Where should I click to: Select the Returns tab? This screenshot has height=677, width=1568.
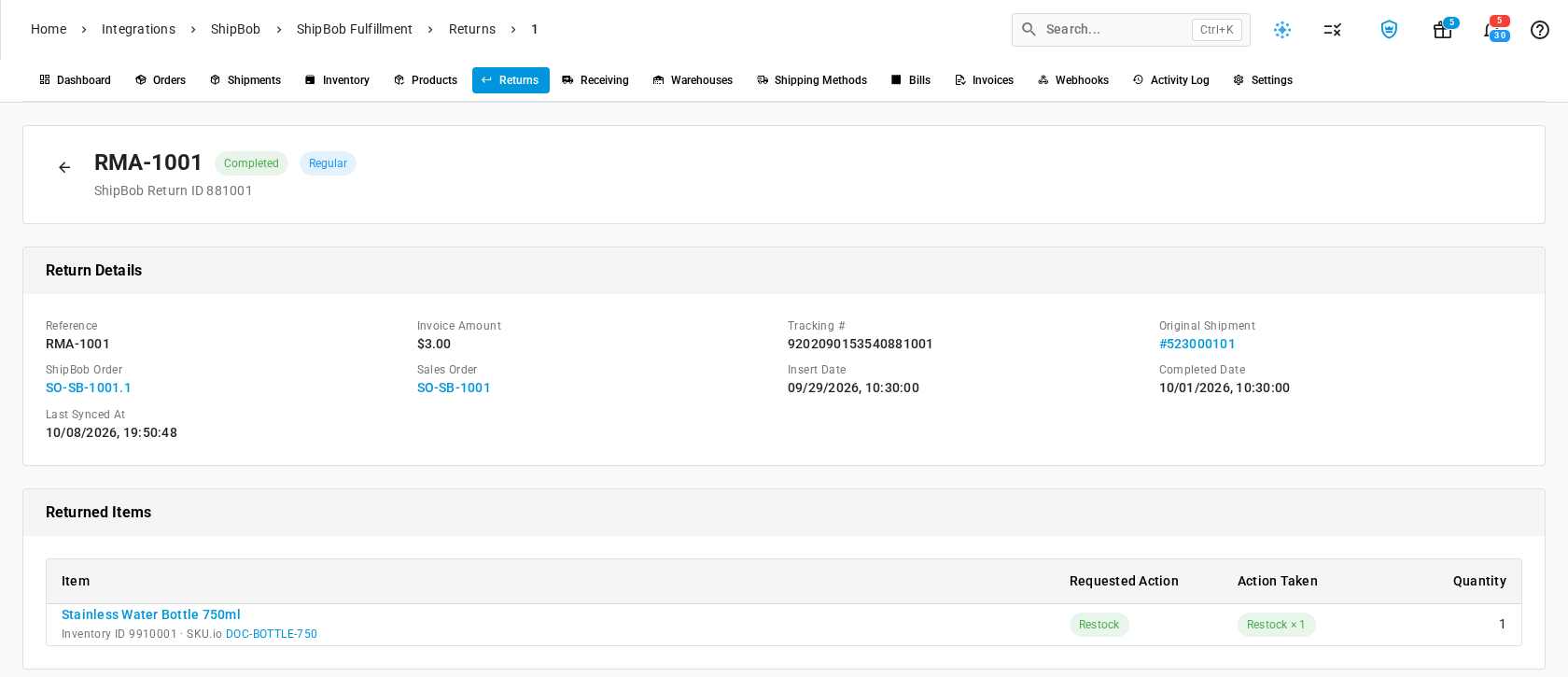coord(511,80)
